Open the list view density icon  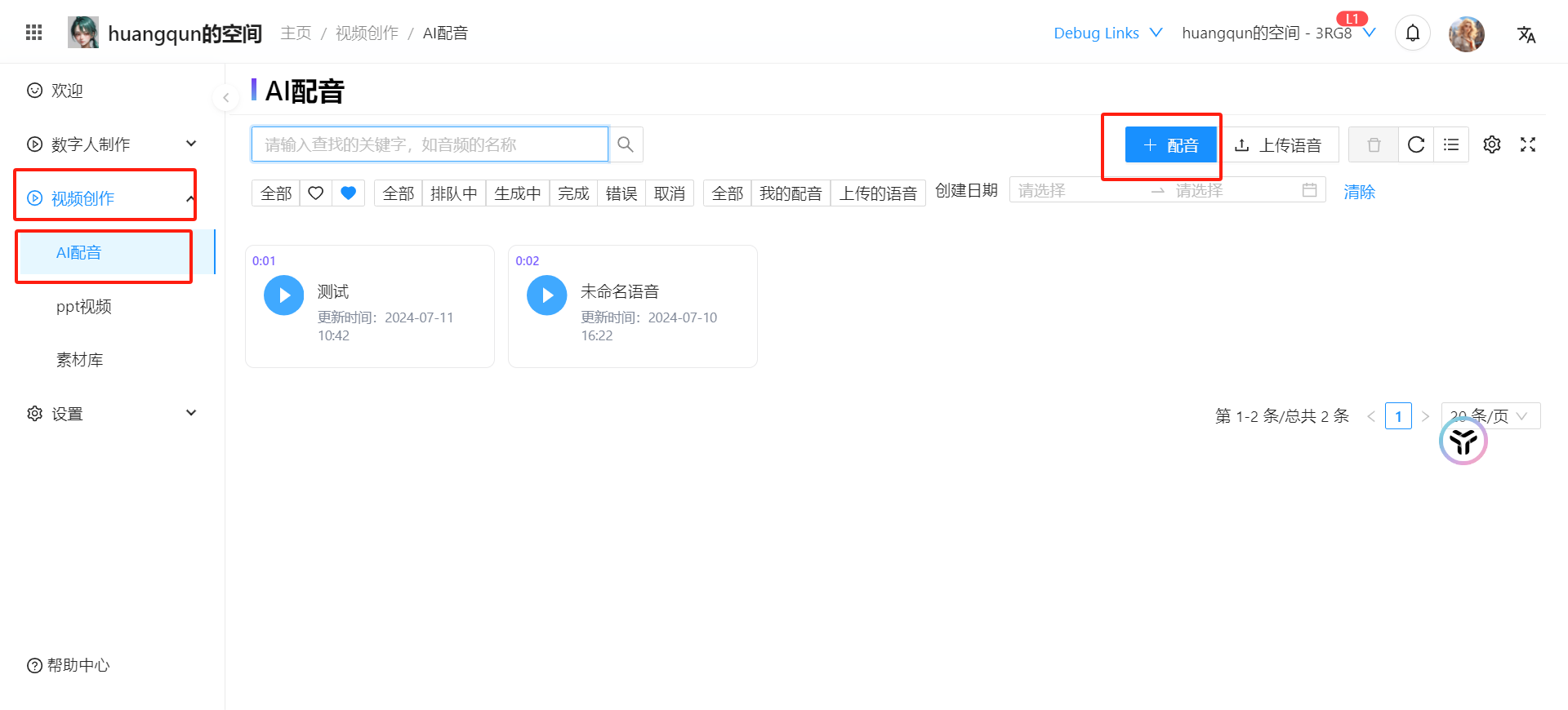[1451, 144]
